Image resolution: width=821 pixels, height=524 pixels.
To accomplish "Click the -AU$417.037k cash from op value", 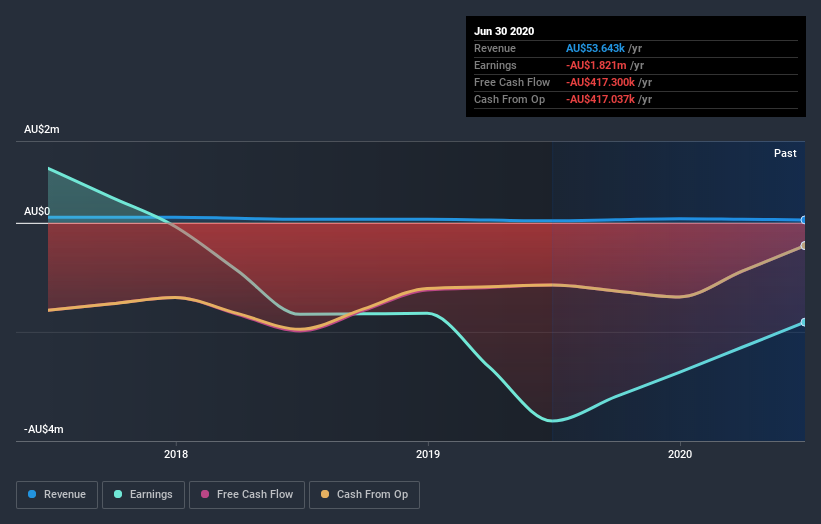I will [x=601, y=99].
